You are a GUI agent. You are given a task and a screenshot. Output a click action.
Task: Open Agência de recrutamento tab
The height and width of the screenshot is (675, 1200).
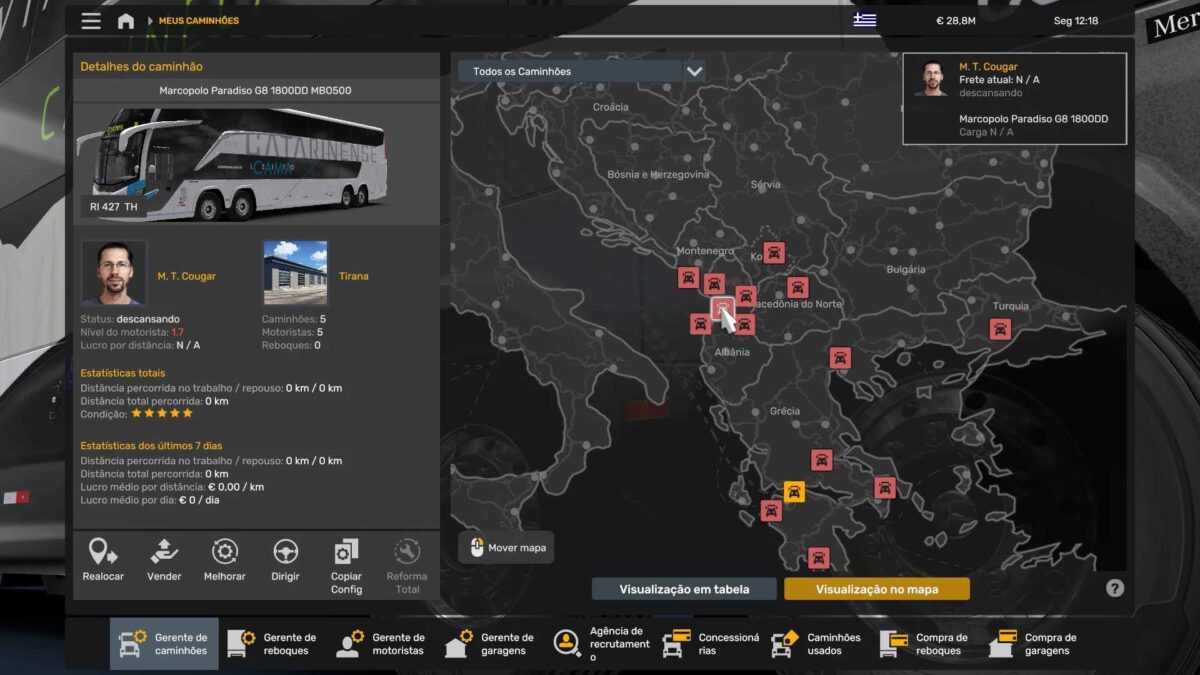(600, 644)
